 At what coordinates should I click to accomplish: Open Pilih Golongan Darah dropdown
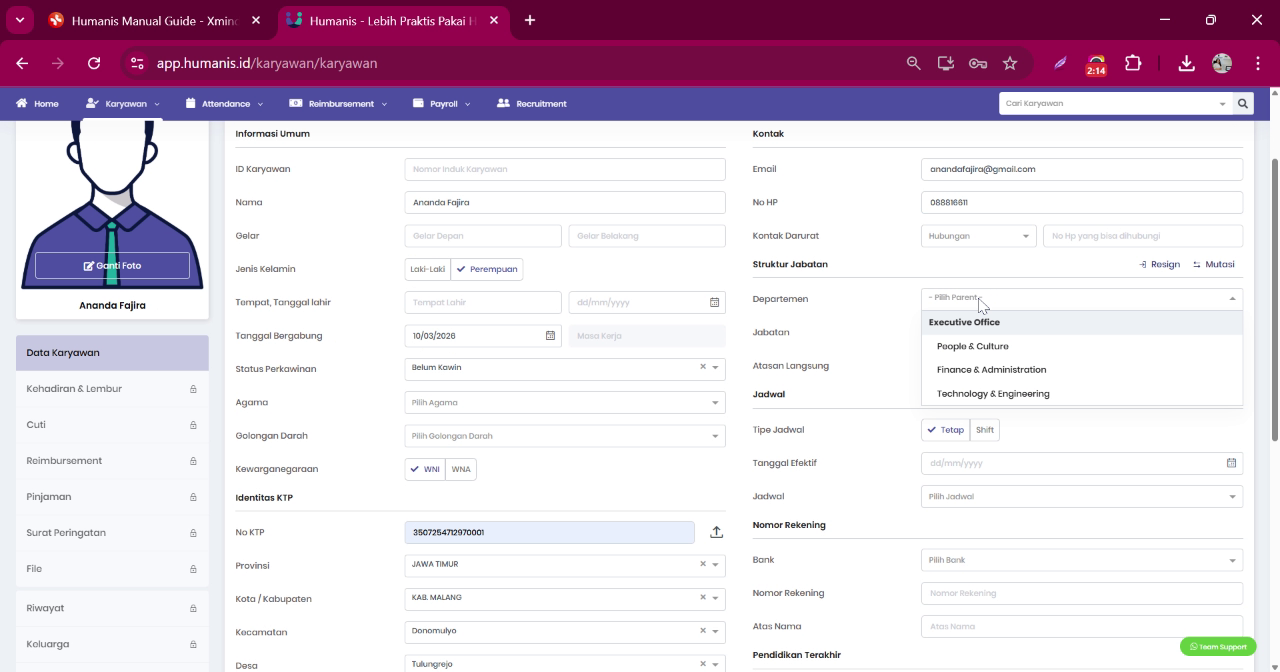point(565,436)
